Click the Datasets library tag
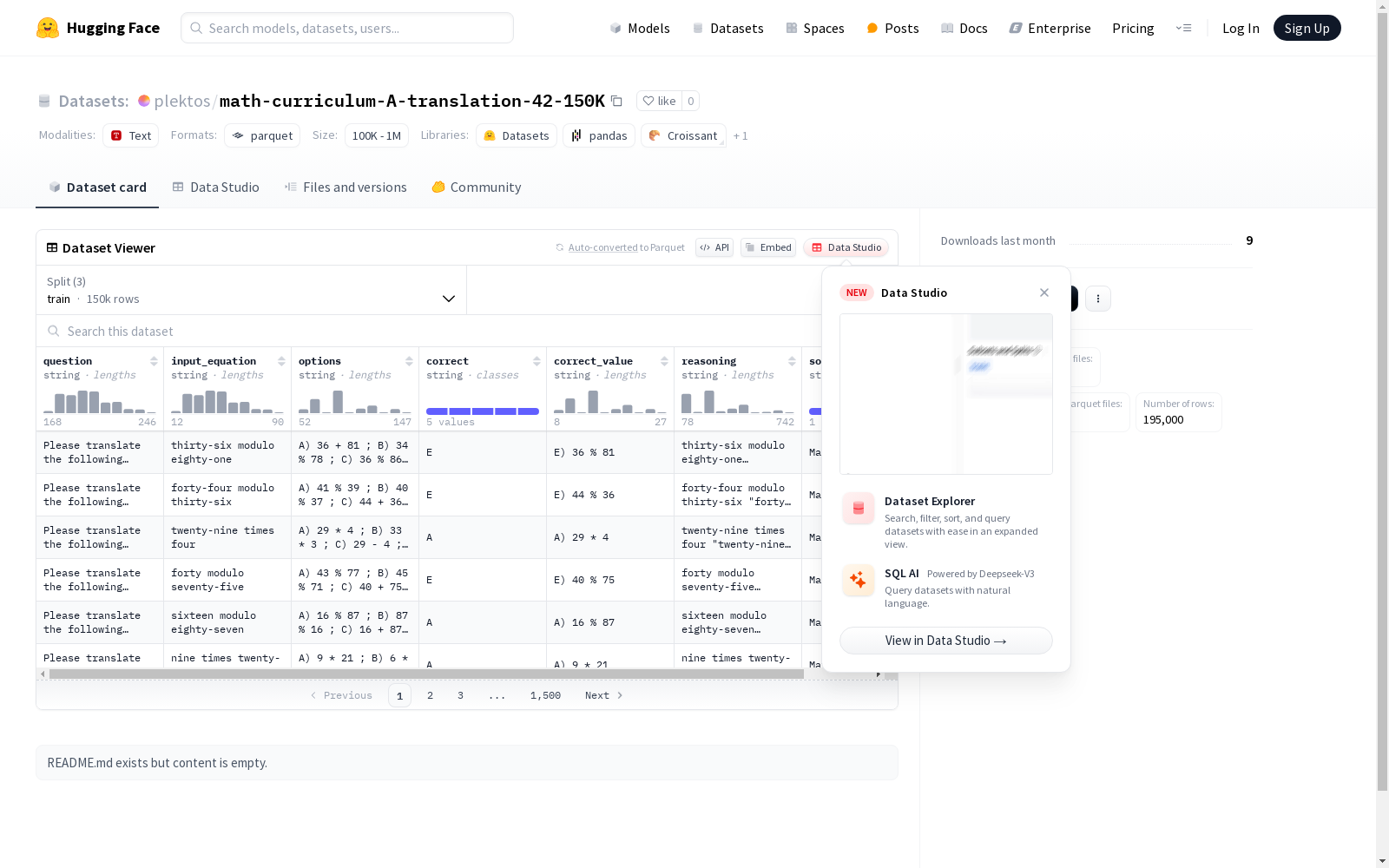The height and width of the screenshot is (868, 1389). click(517, 135)
